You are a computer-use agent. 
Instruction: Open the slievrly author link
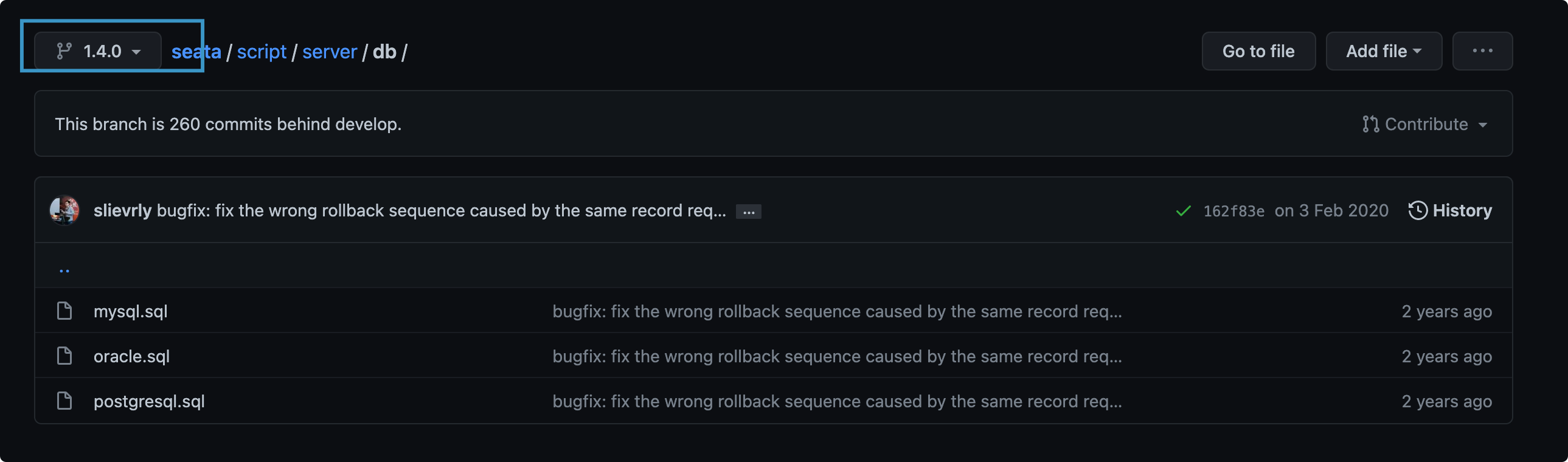[122, 210]
